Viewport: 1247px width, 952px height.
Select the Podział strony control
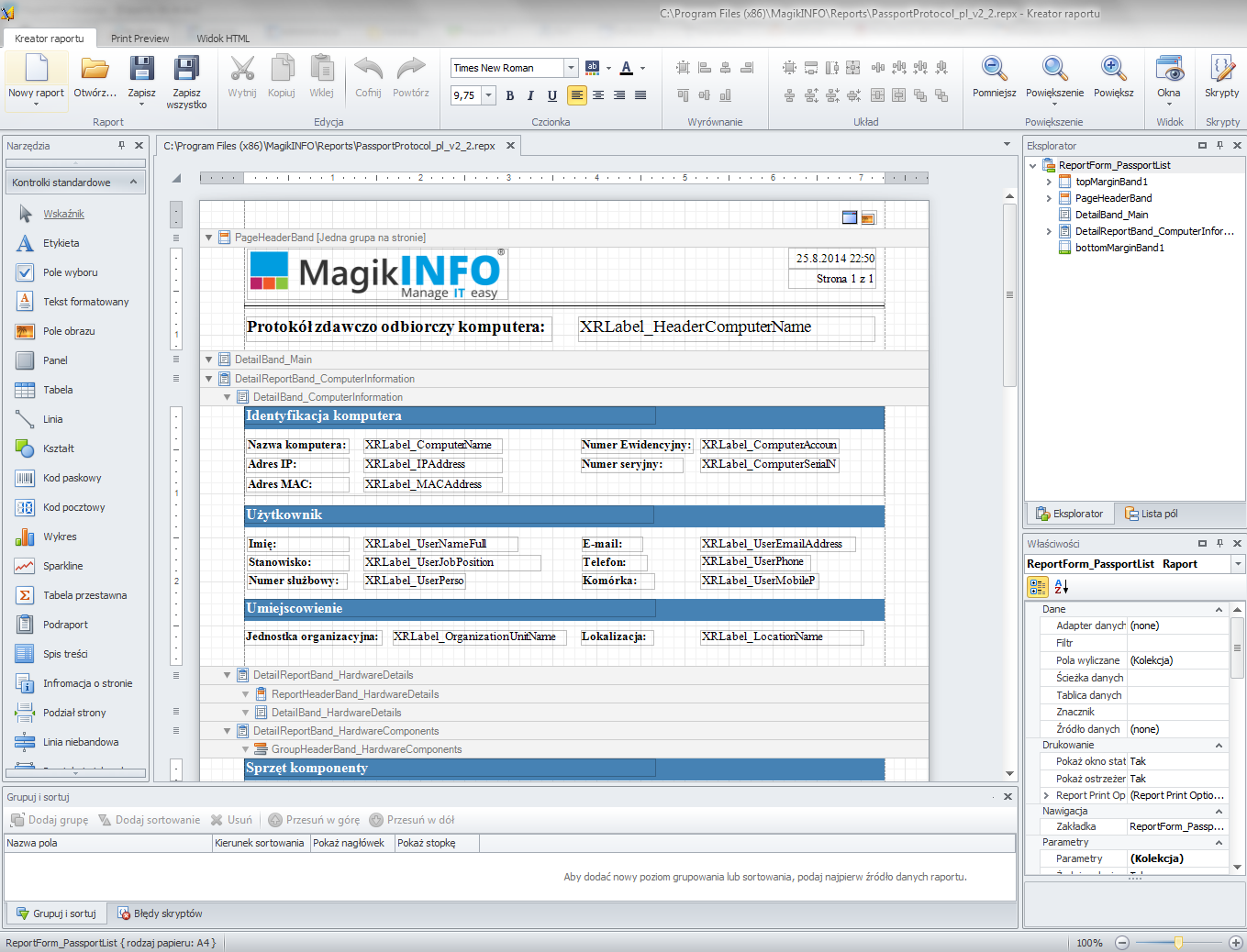point(75,713)
